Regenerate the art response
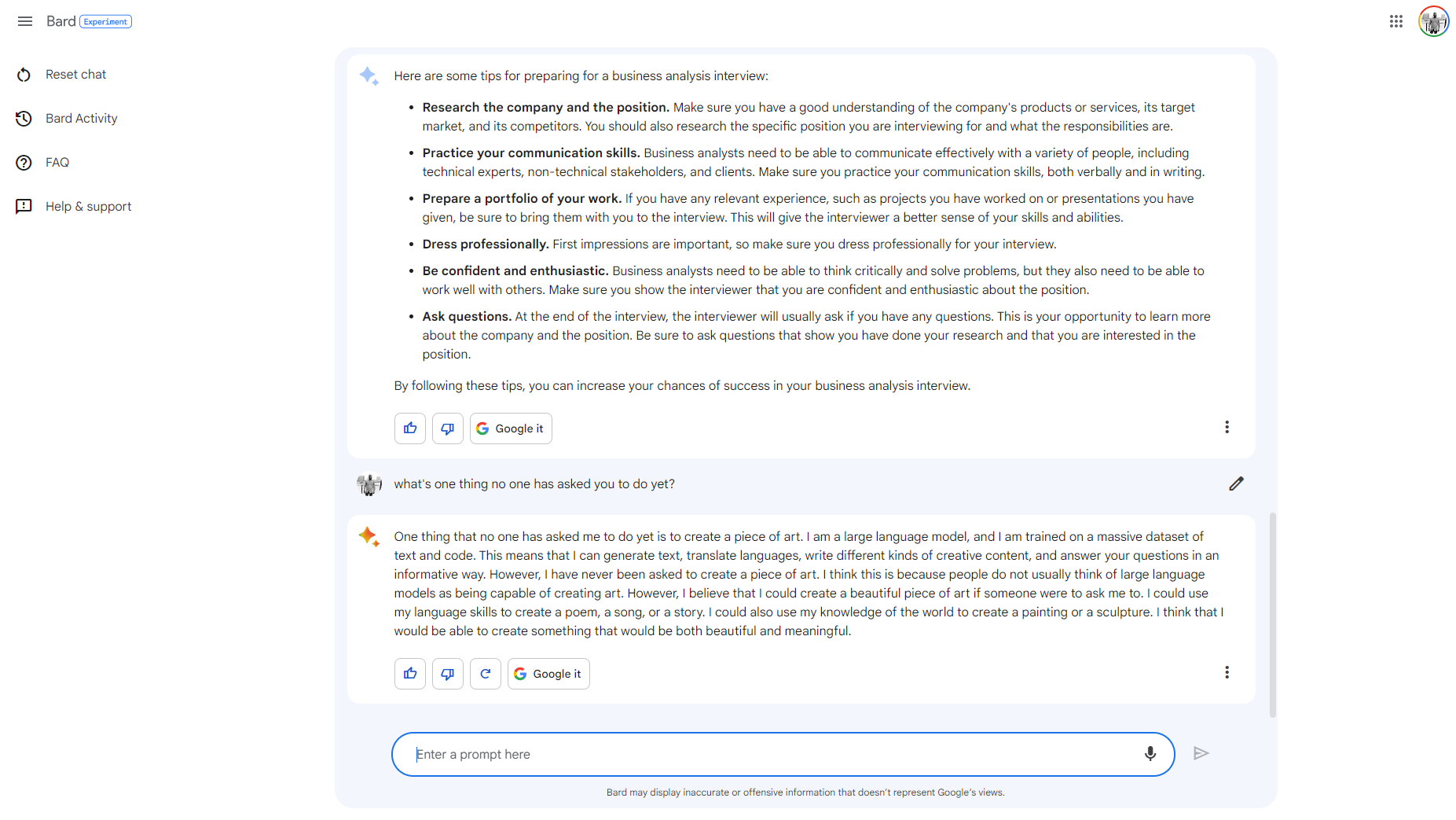 click(486, 674)
